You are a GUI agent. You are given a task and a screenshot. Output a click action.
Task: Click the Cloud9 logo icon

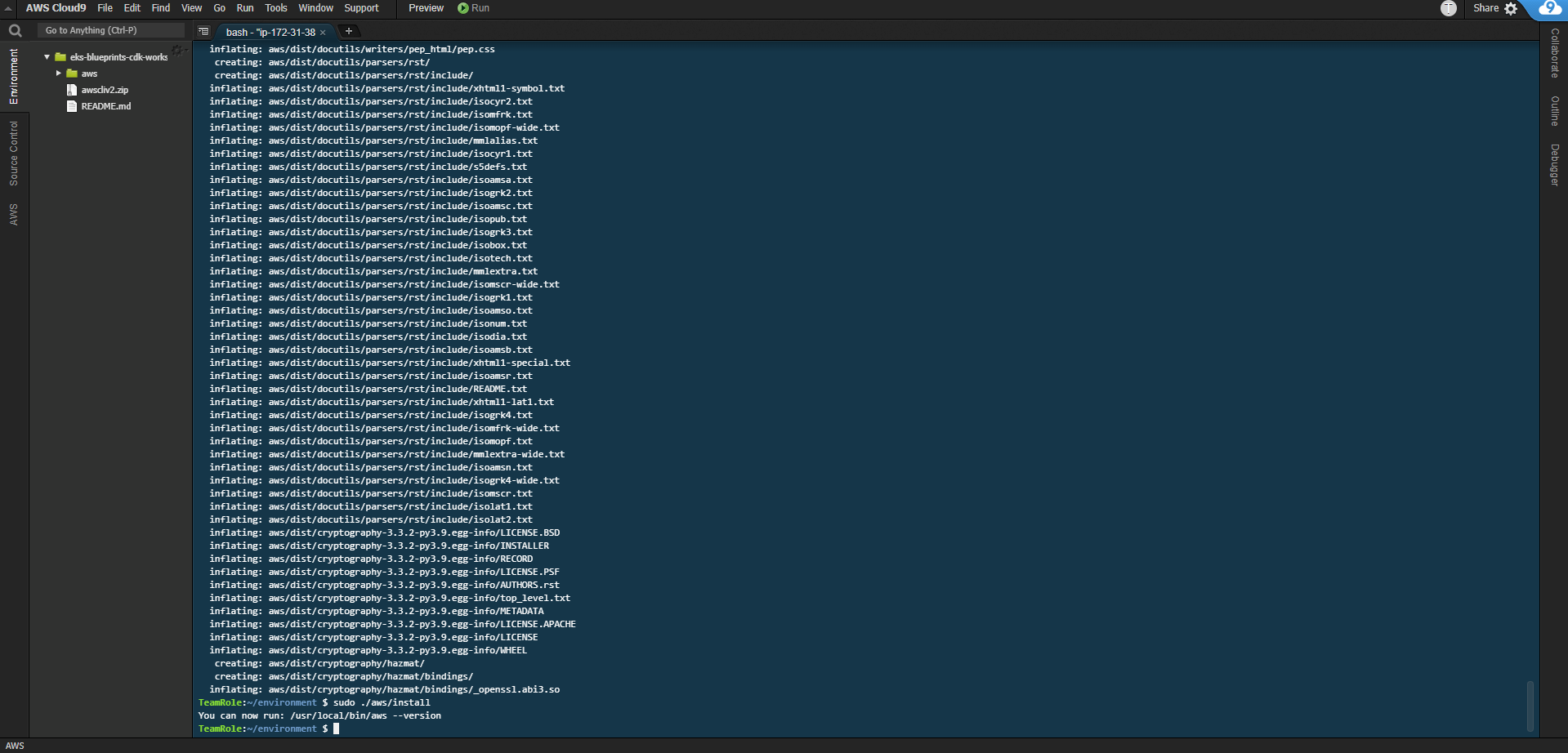coord(1550,8)
